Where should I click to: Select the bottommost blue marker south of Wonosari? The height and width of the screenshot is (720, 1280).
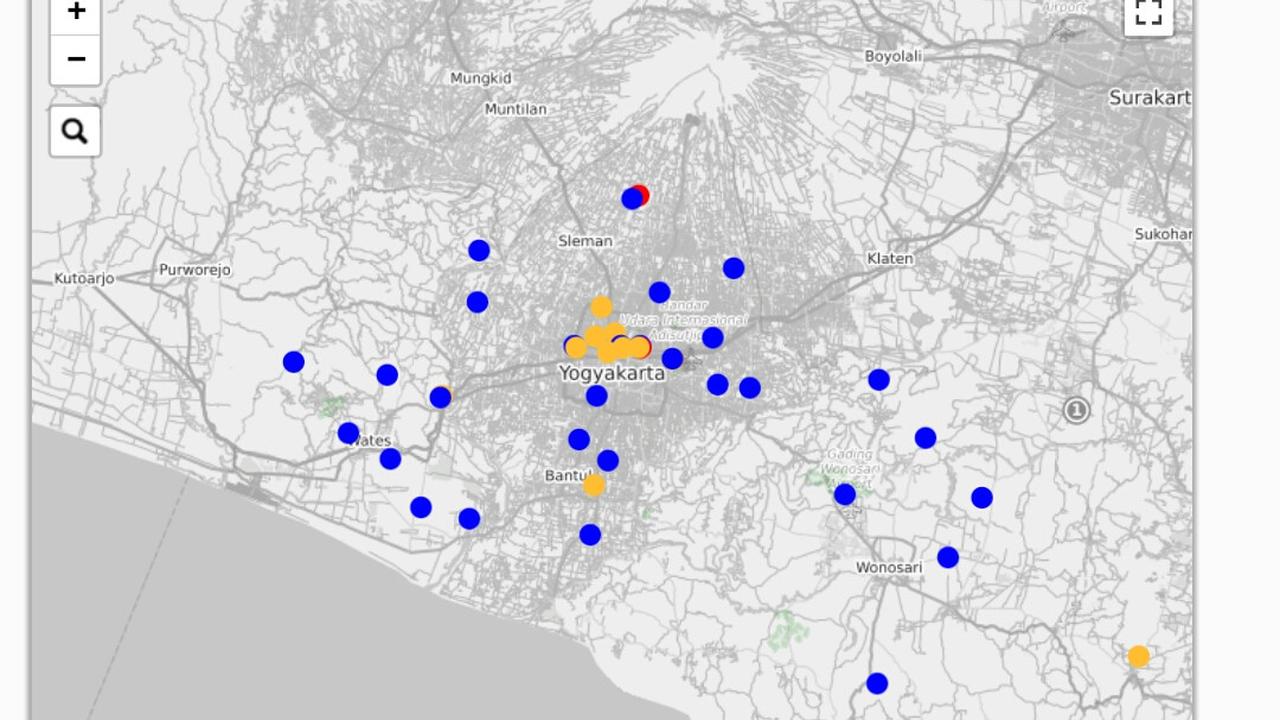coord(877,683)
